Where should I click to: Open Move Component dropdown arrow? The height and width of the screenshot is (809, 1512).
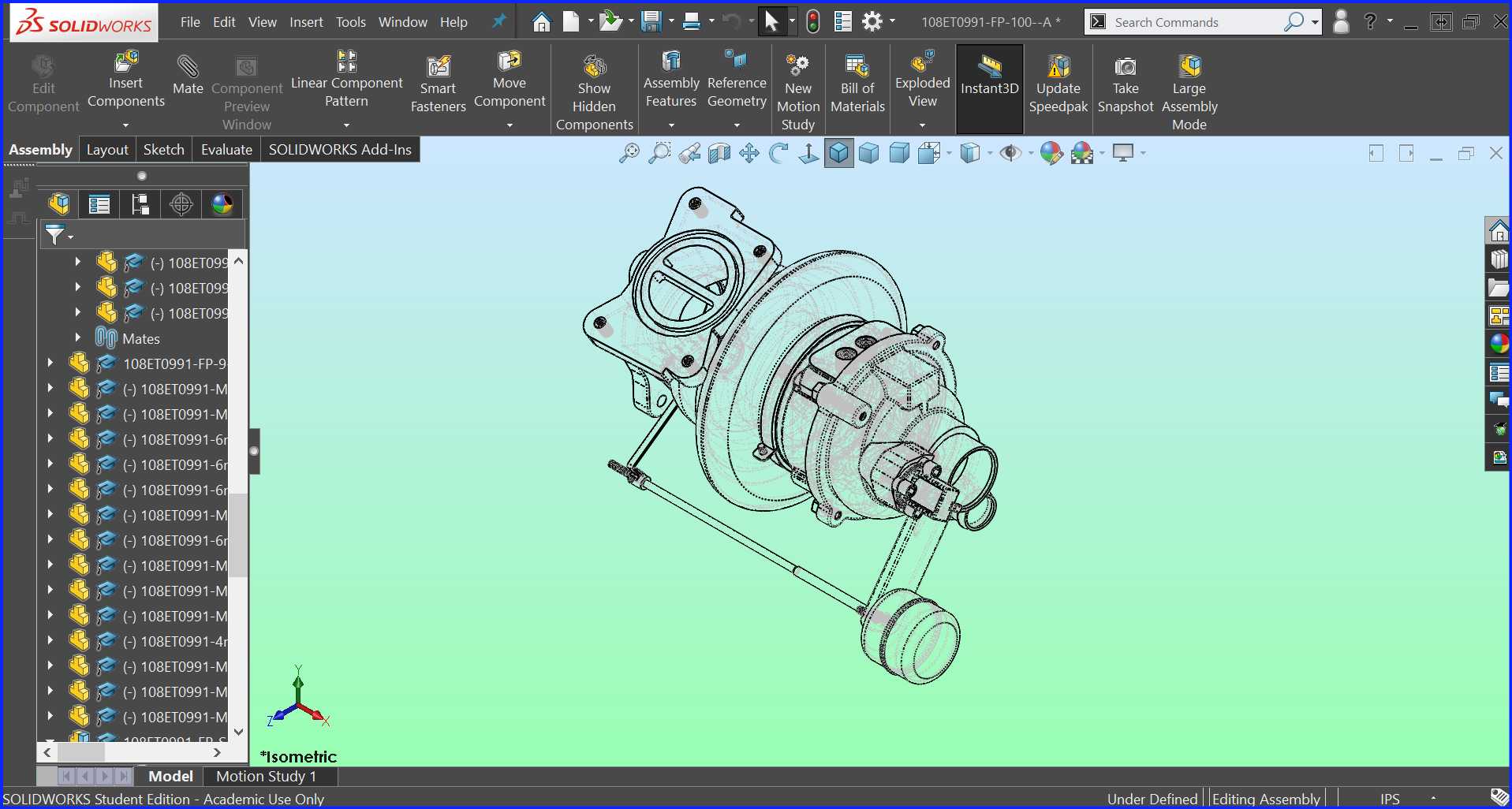pyautogui.click(x=510, y=125)
